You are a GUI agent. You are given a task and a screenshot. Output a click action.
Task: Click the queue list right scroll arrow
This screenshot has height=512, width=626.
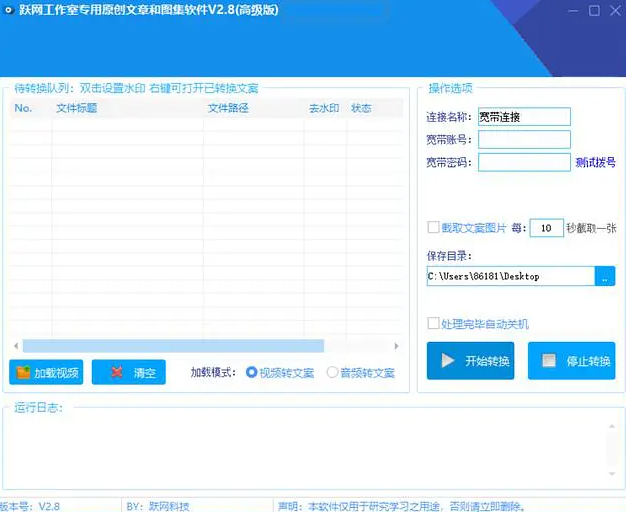396,346
